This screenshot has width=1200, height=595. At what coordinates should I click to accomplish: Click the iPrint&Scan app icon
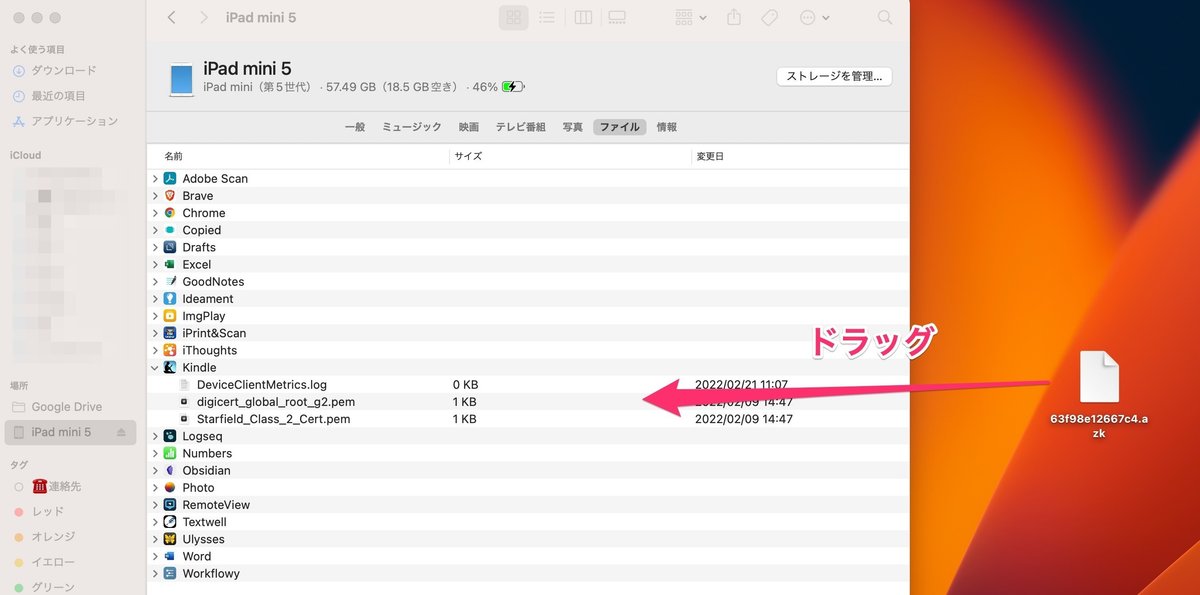[x=170, y=333]
